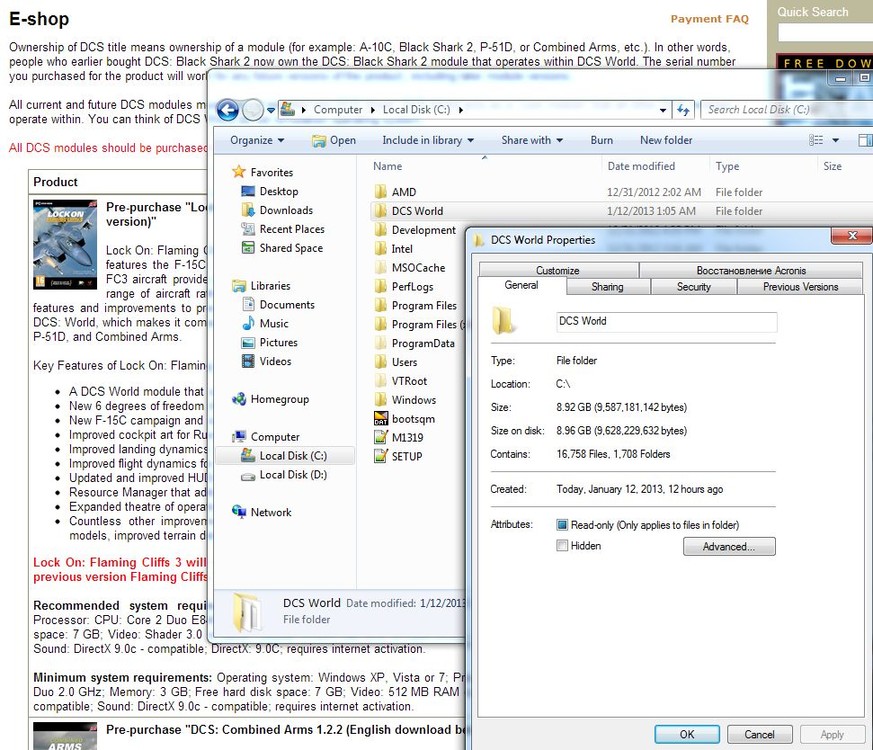Select the bootsqm DAT file

(x=405, y=419)
